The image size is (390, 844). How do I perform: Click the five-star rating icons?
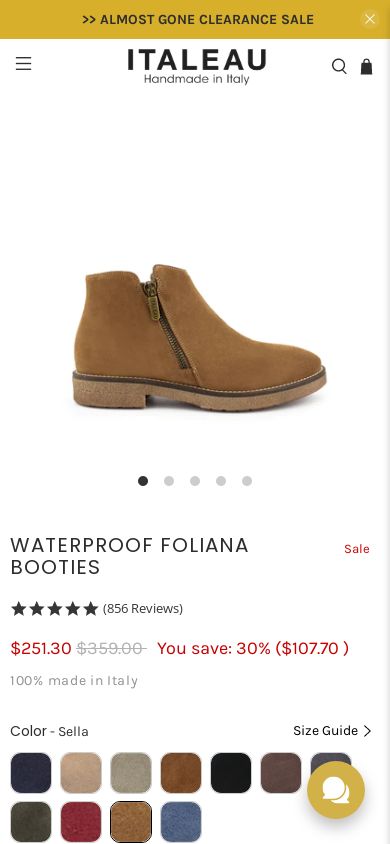tap(54, 609)
